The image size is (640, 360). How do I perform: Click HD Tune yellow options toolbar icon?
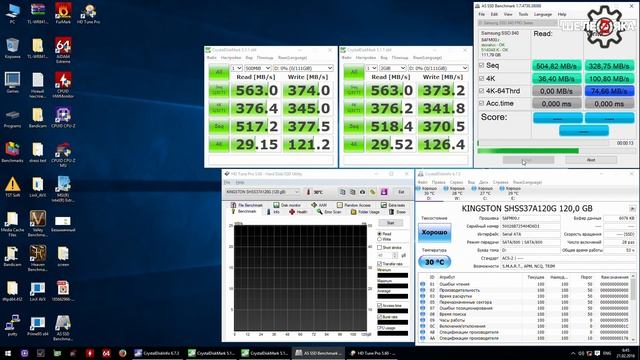(373, 192)
